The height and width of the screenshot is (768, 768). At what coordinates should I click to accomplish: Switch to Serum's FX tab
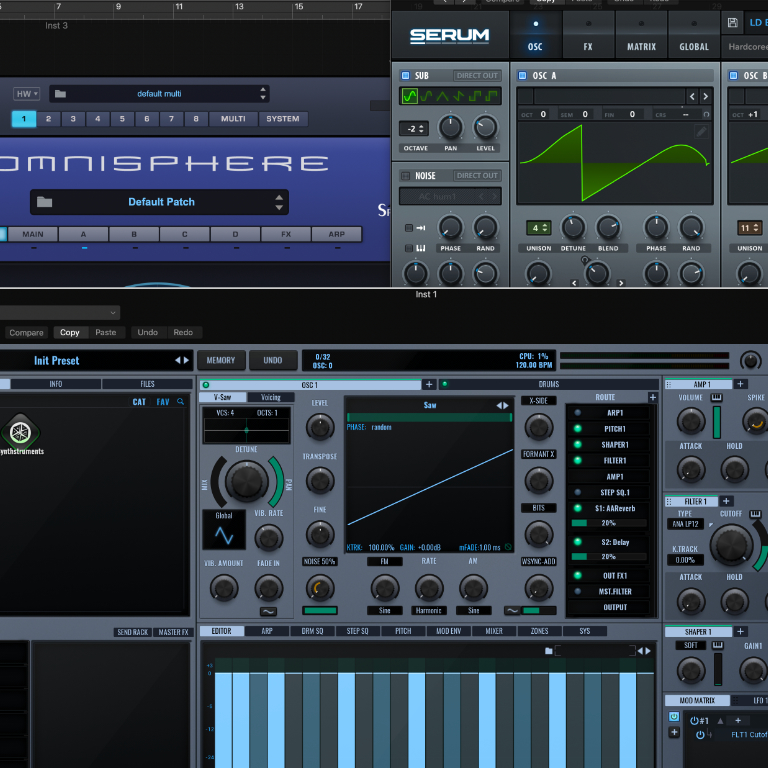click(x=588, y=36)
